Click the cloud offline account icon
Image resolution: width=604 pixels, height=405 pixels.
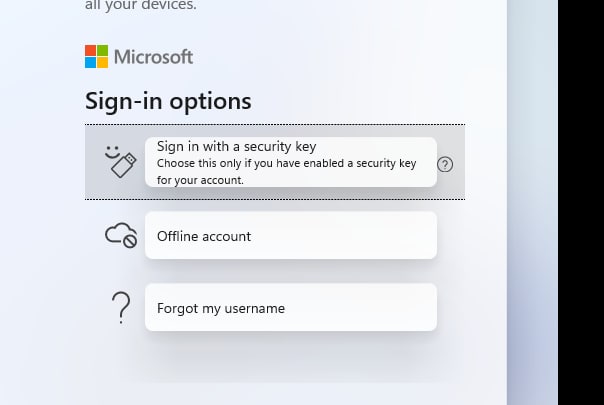tap(121, 235)
